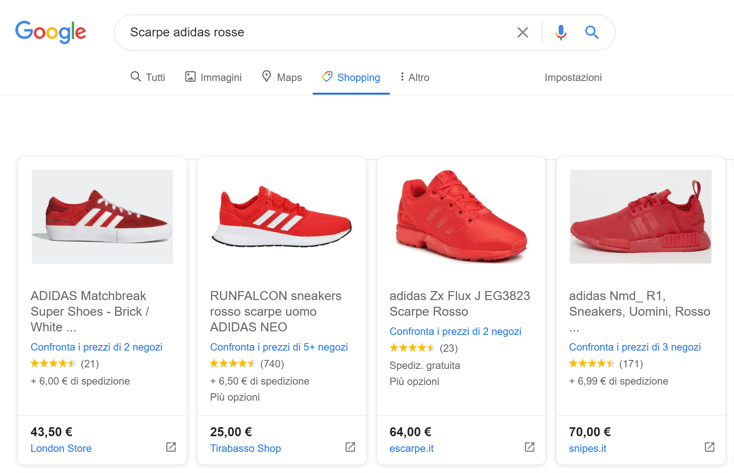The image size is (734, 473).
Task: Open external link icon for Tirabasso Shop
Action: tap(350, 447)
